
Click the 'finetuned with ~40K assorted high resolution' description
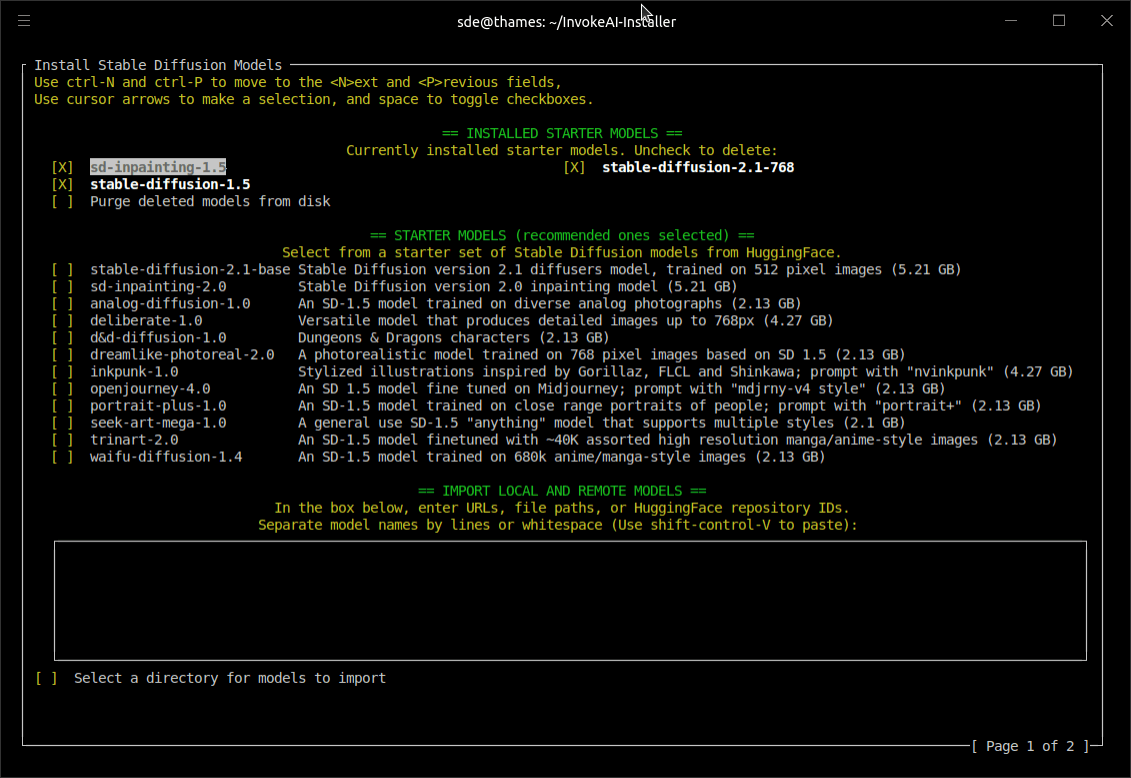pos(677,440)
